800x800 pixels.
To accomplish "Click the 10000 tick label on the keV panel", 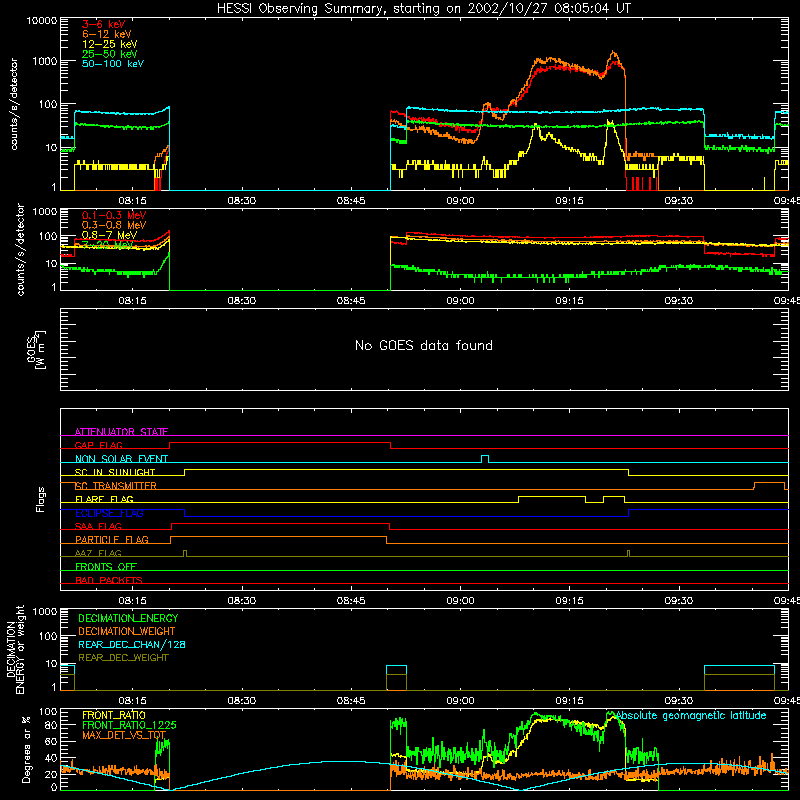I will 42,20.
